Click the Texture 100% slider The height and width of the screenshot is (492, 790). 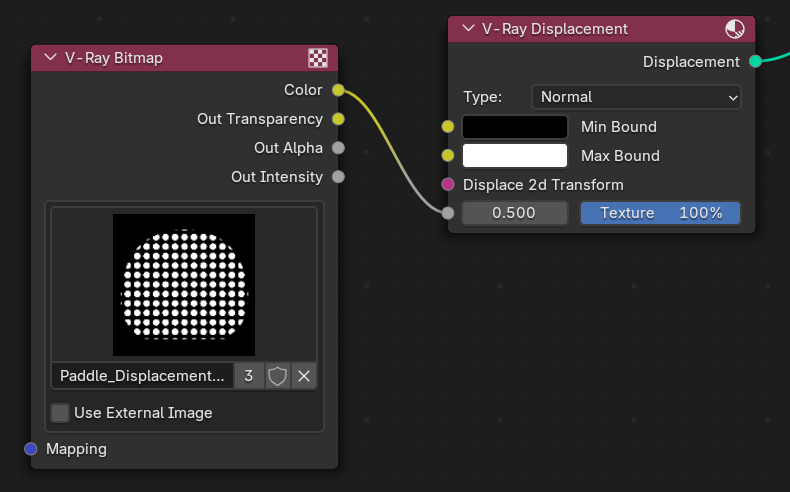point(660,213)
